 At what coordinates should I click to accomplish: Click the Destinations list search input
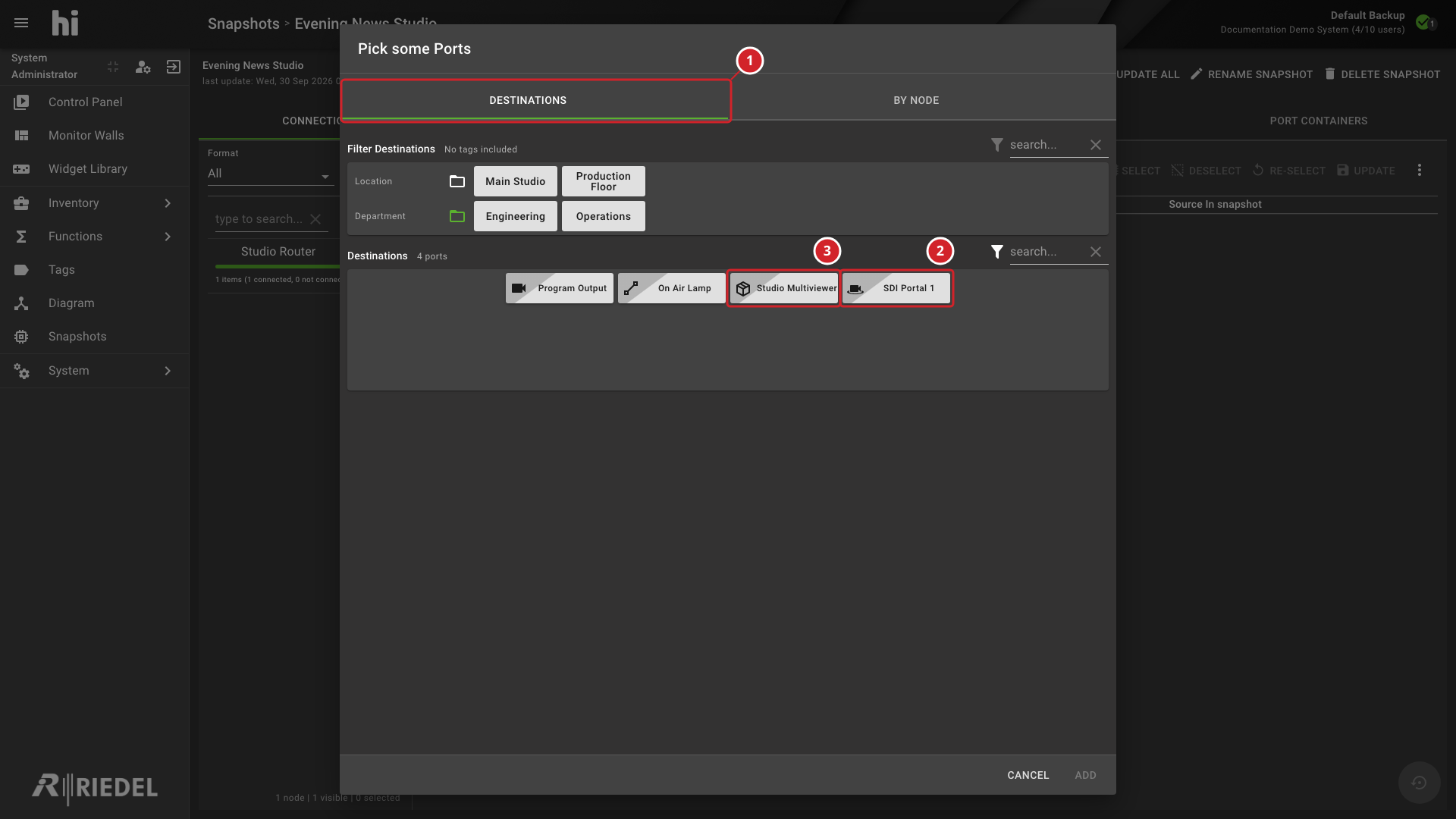[x=1047, y=252]
